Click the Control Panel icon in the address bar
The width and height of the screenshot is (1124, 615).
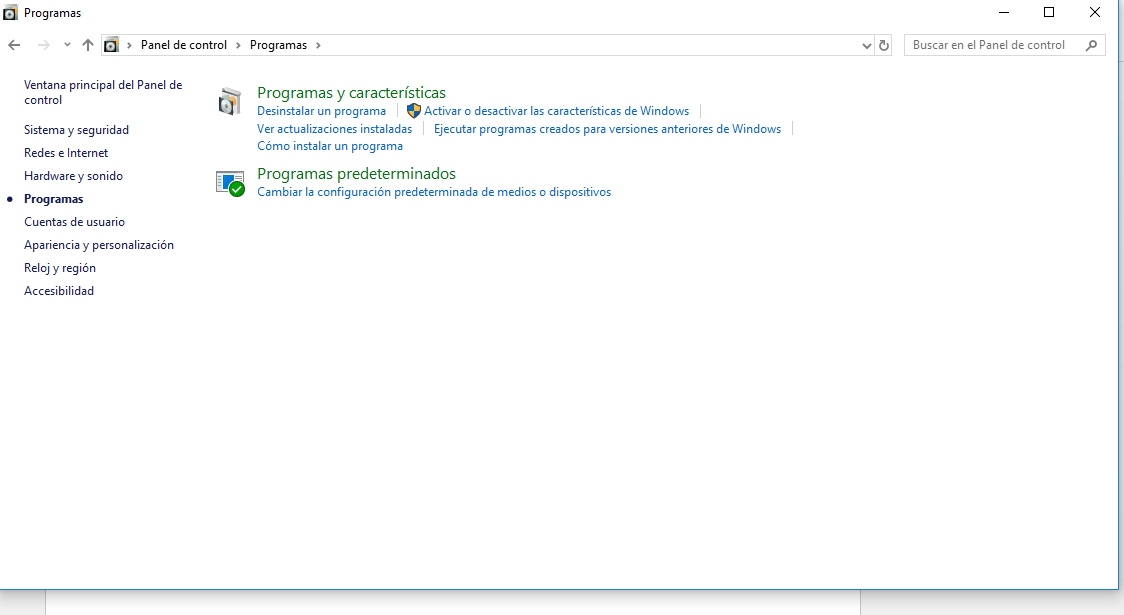point(111,45)
